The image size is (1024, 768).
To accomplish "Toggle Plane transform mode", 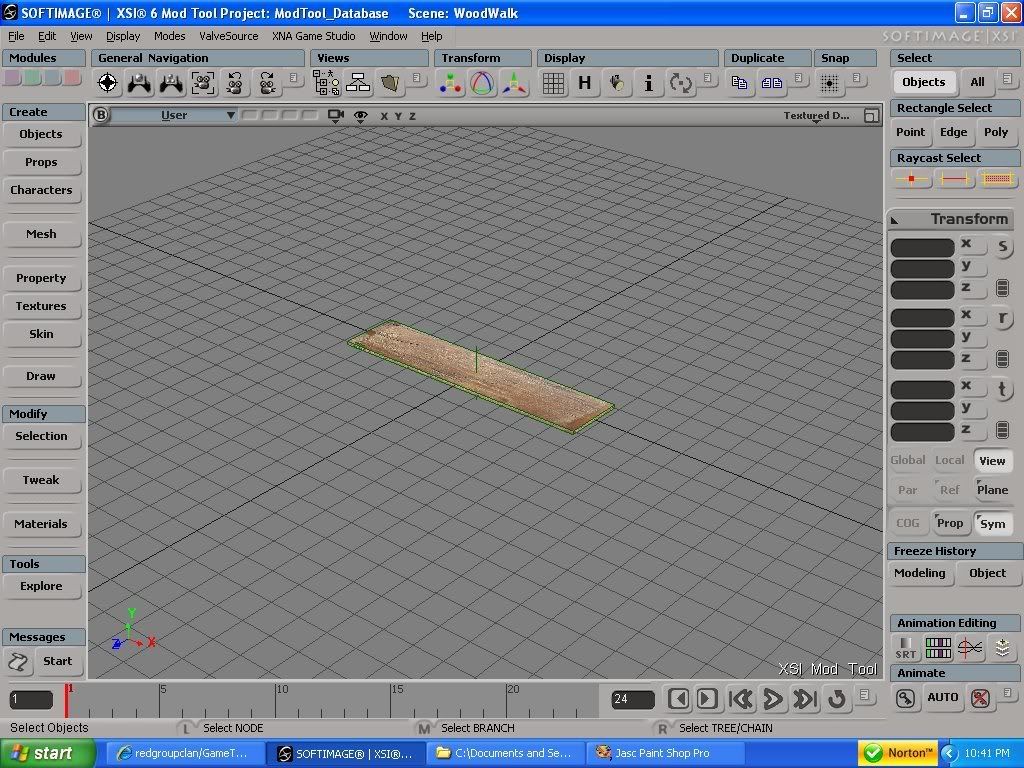I will tap(992, 490).
